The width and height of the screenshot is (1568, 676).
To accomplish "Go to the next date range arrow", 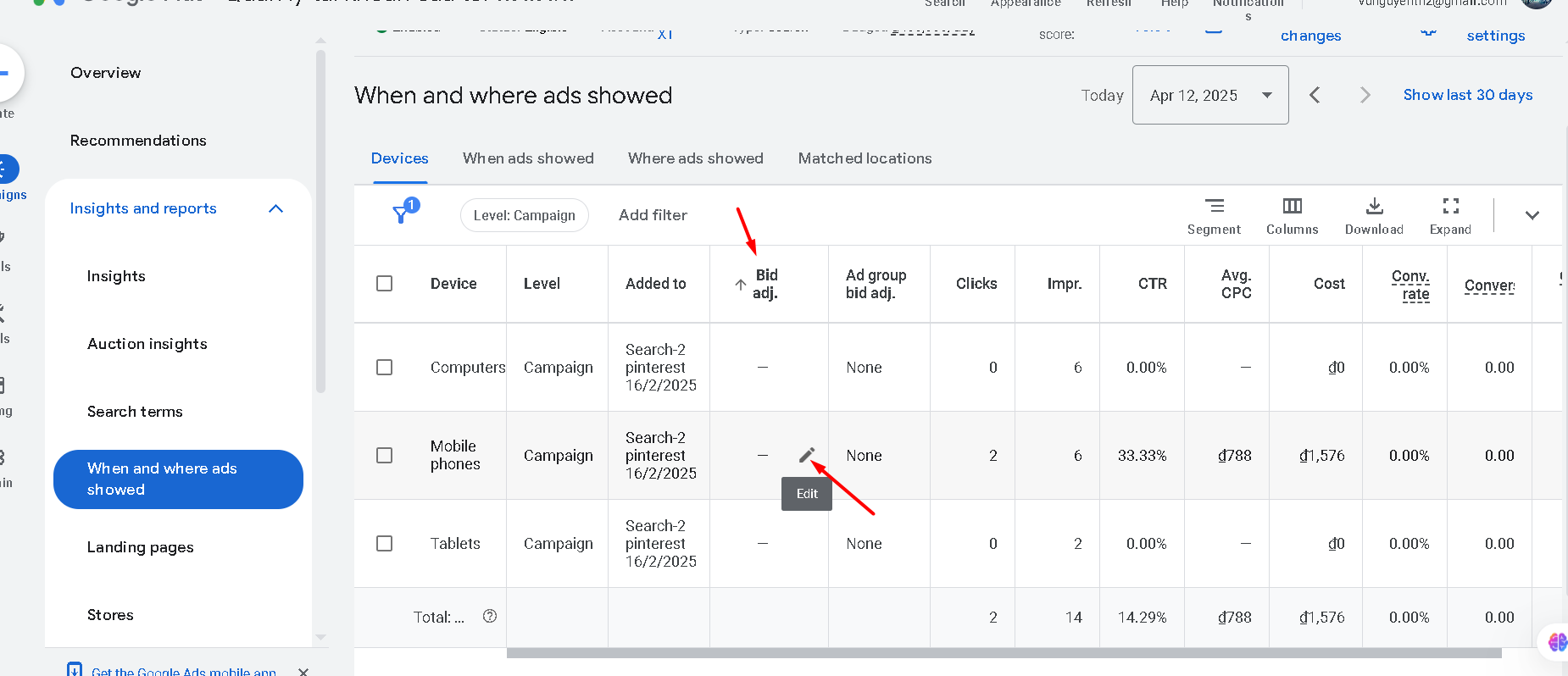I will [x=1365, y=95].
